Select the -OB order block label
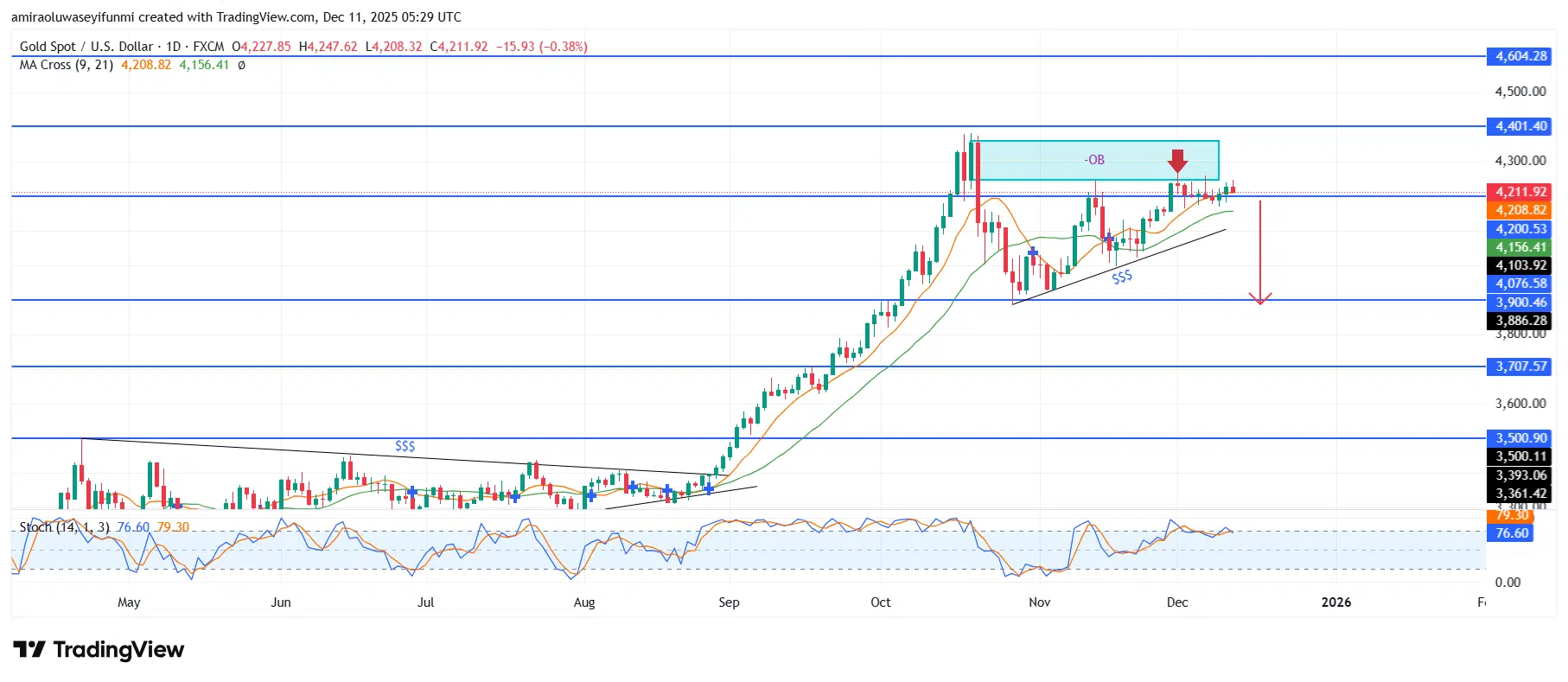 pos(1094,160)
